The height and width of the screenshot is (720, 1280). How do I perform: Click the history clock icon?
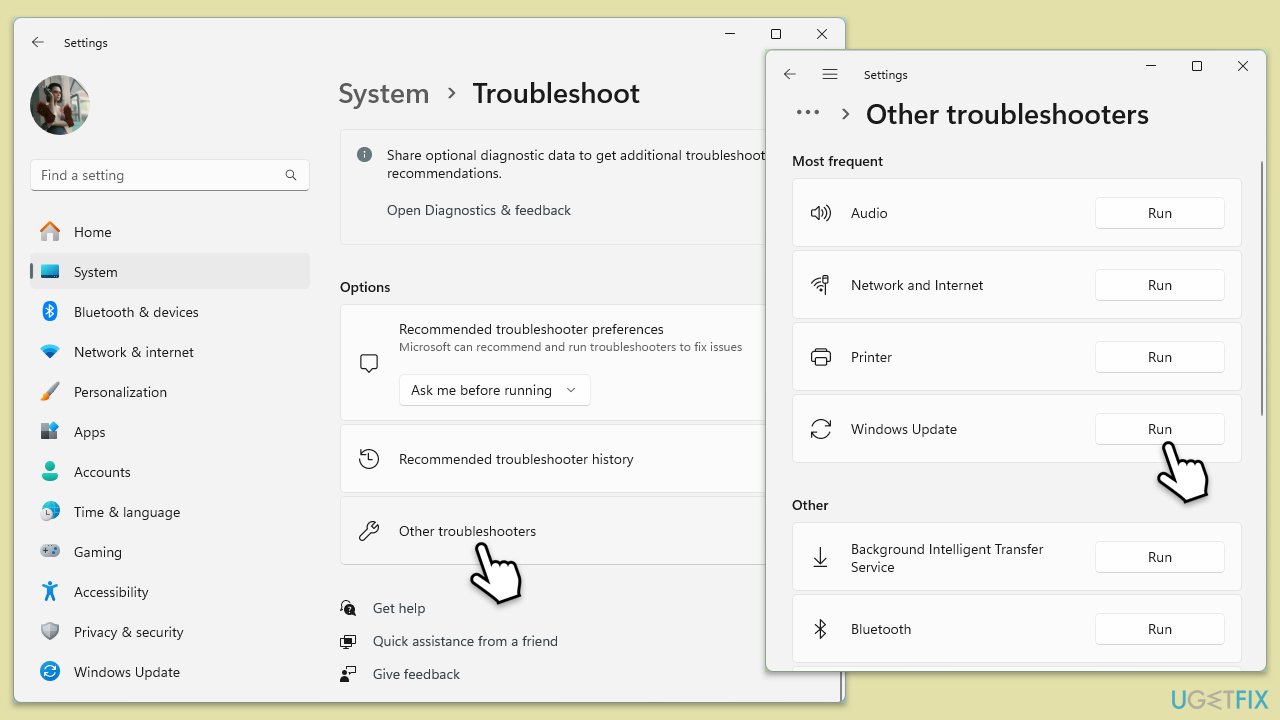click(x=369, y=459)
